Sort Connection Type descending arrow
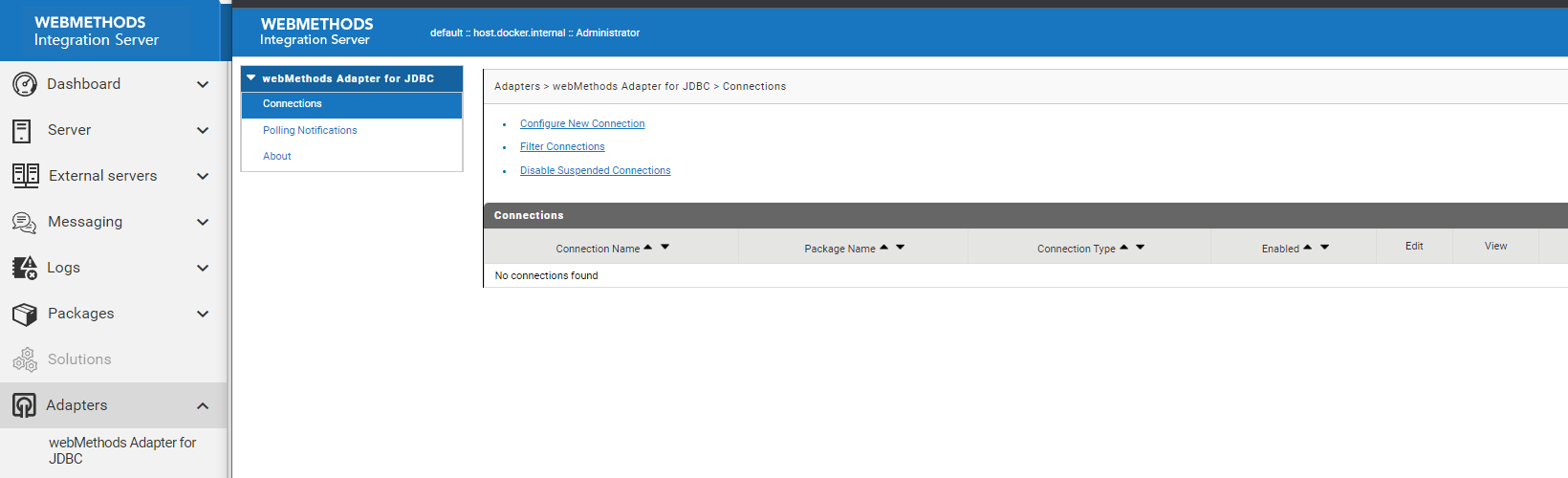This screenshot has width=1568, height=478. click(1141, 247)
